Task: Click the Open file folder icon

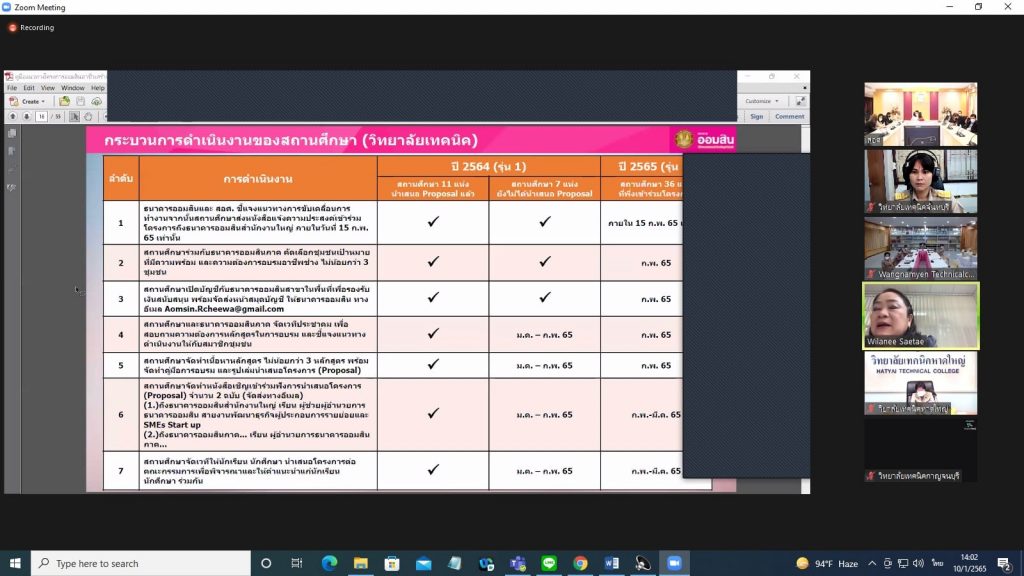Action: point(64,101)
